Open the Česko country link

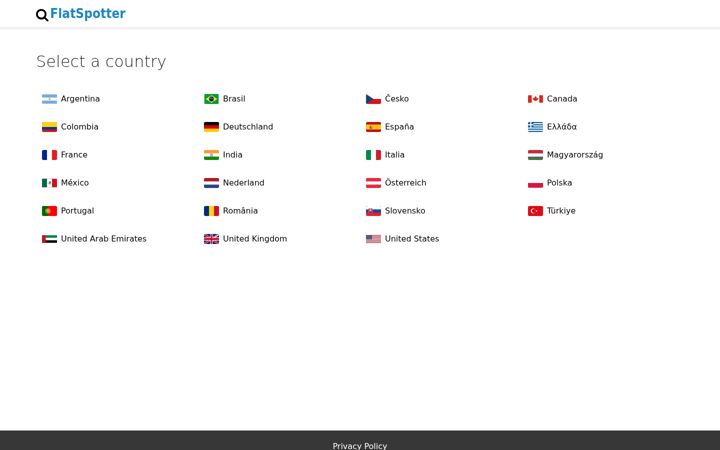[397, 99]
